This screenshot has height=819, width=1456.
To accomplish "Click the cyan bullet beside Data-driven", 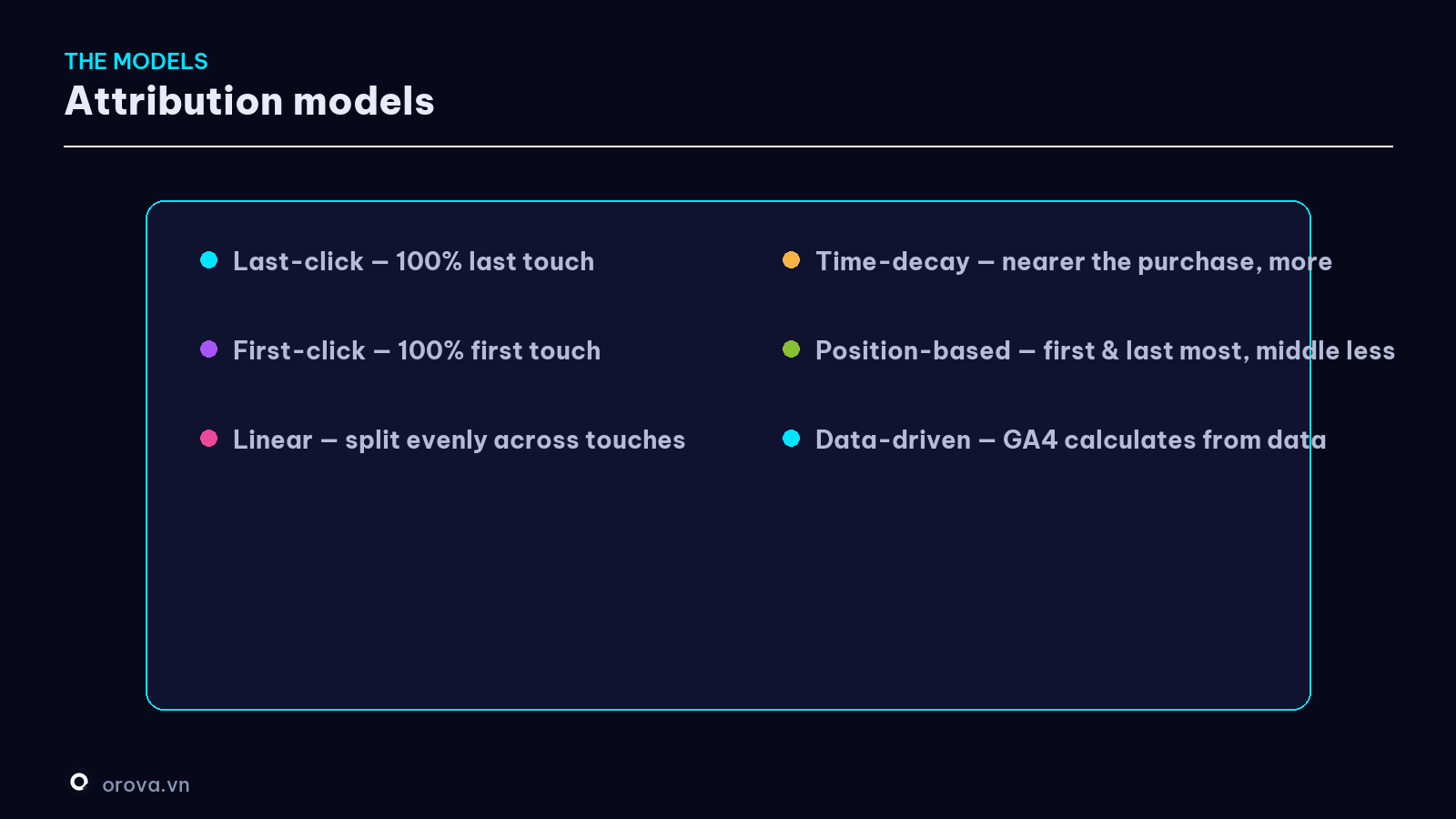I will point(792,439).
